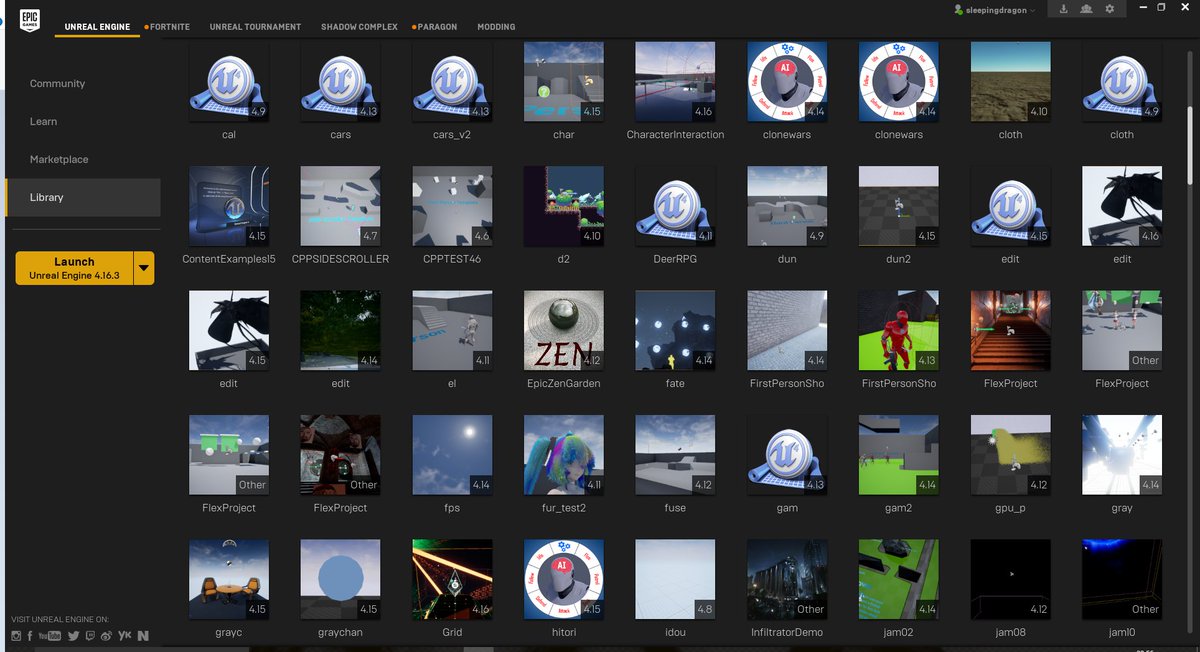The image size is (1200, 652).
Task: Open the Grid project thumbnail
Action: (452, 580)
